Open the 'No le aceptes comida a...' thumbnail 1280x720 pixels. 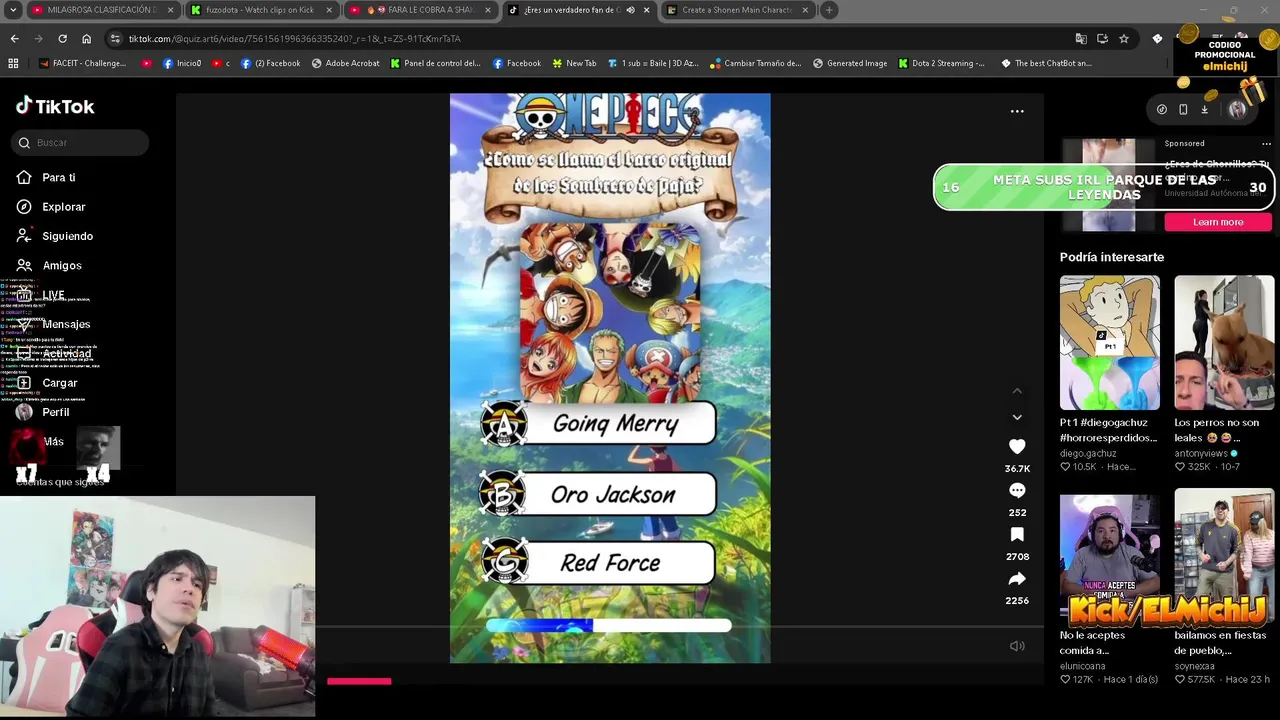pos(1109,555)
